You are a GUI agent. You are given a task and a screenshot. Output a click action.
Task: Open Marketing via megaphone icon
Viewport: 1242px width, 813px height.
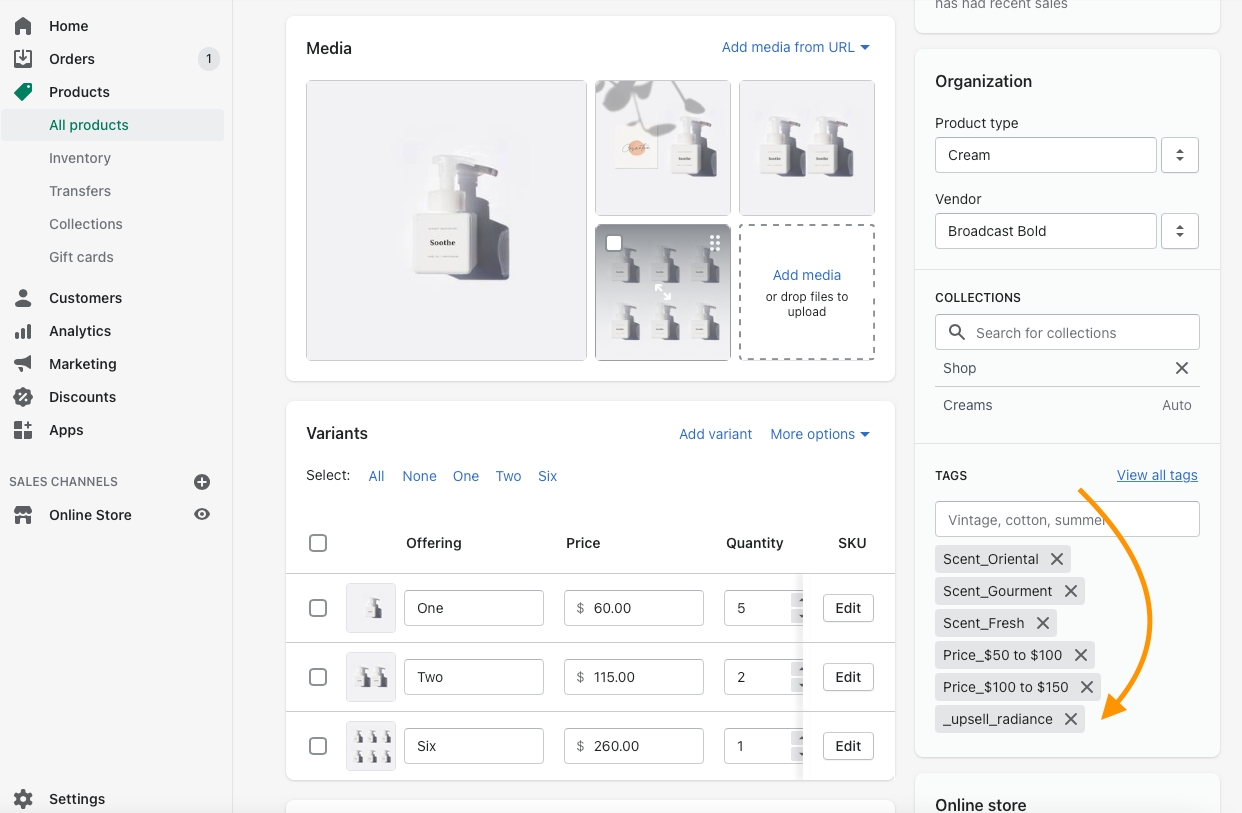23,364
